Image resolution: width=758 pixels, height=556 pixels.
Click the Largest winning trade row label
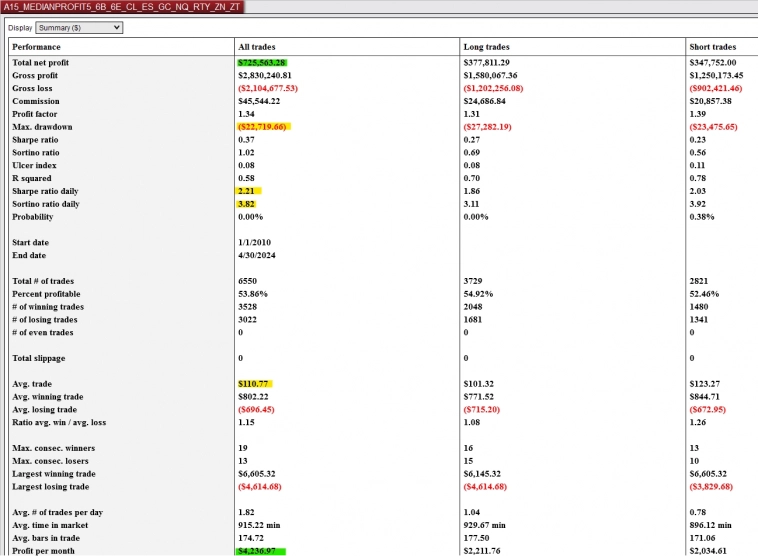pos(54,474)
